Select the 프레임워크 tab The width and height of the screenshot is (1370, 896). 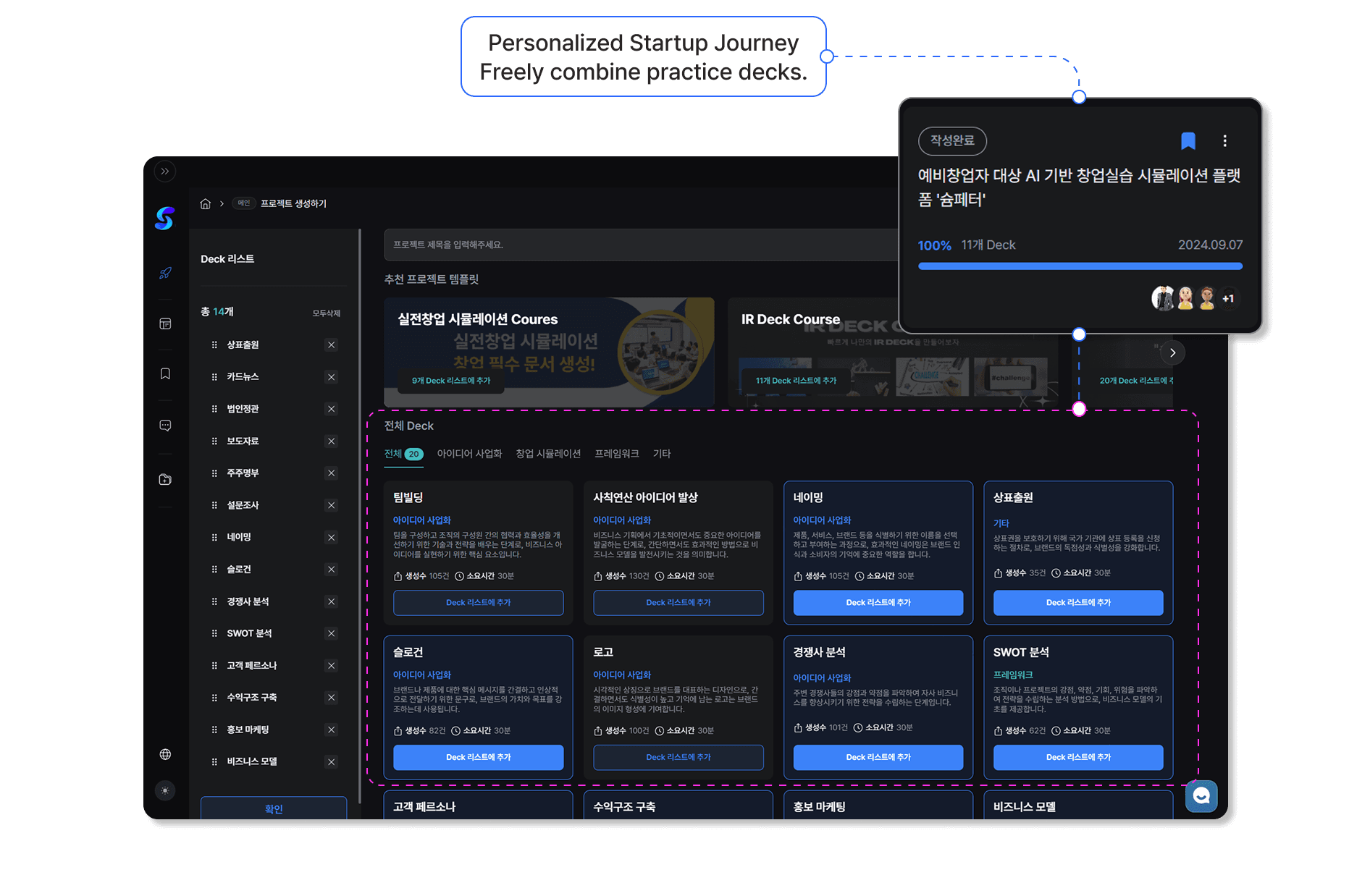coord(617,454)
